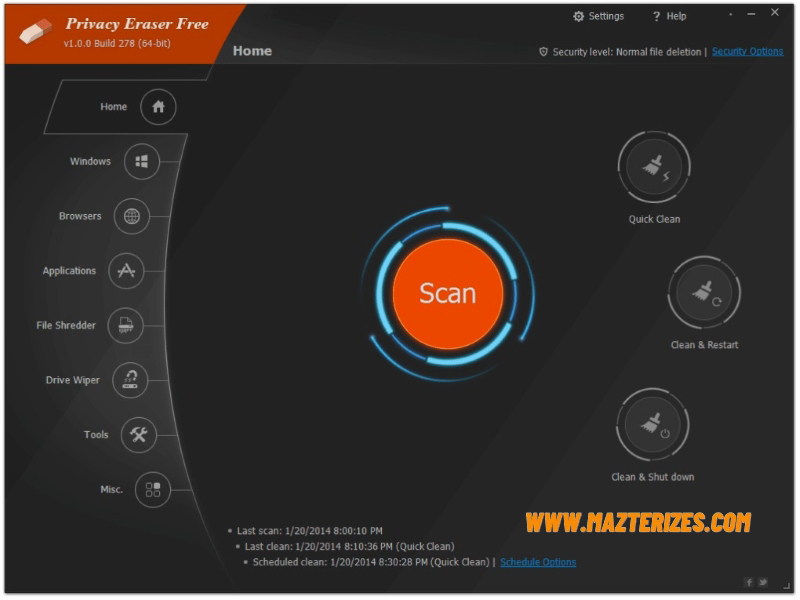This screenshot has height=600, width=800.
Task: Switch to the Browsers tab label
Action: (80, 216)
